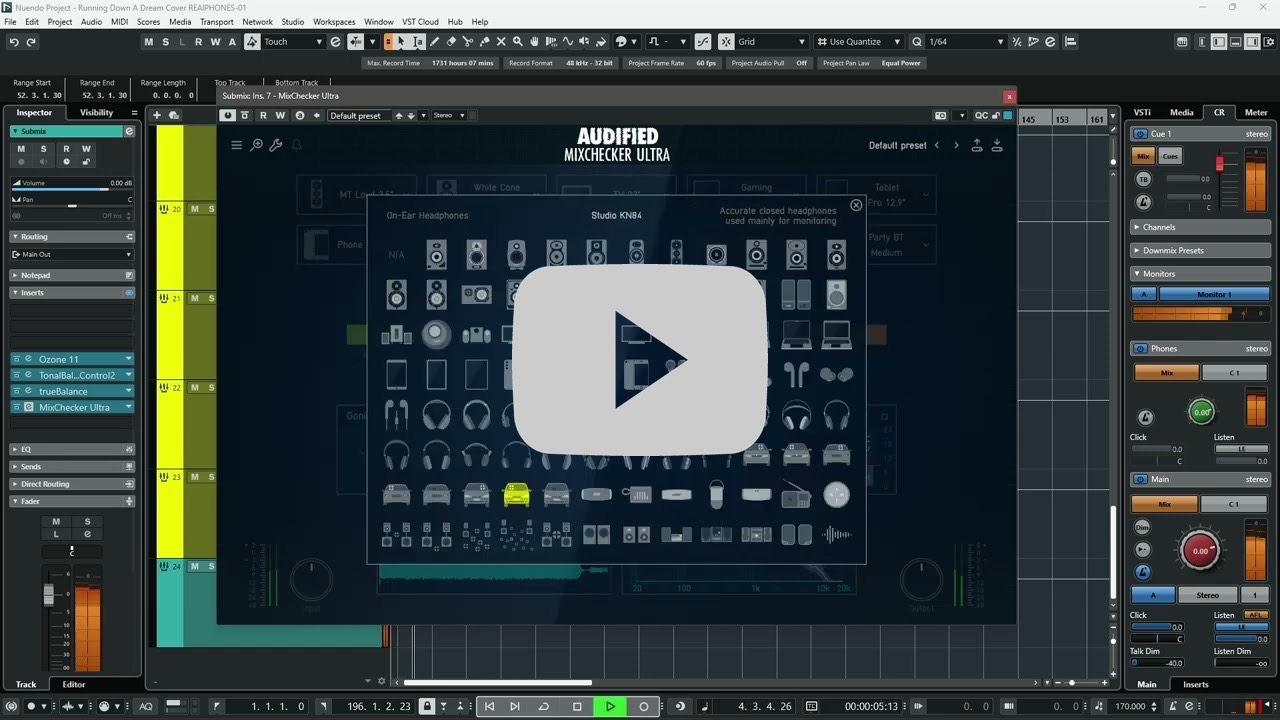Select the Split scissors tool
Viewport: 1280px width, 720px height.
click(468, 42)
